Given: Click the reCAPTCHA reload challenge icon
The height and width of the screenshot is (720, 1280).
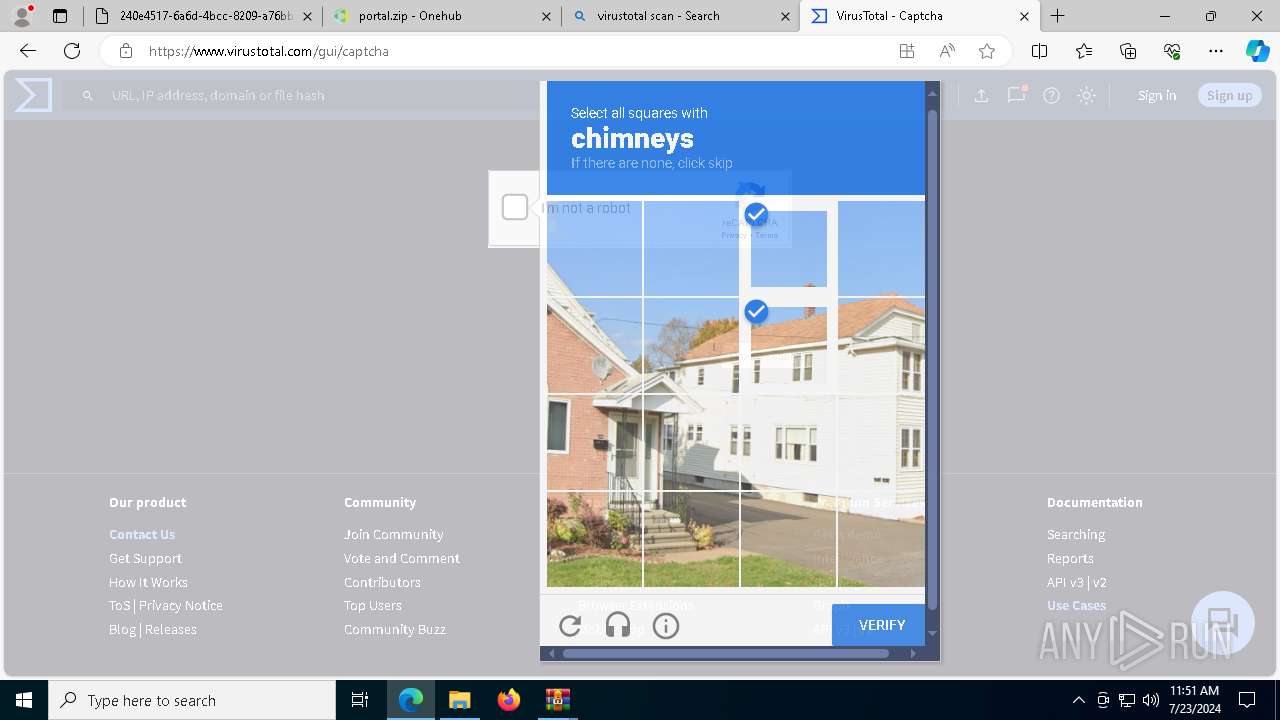Looking at the screenshot, I should [x=570, y=626].
